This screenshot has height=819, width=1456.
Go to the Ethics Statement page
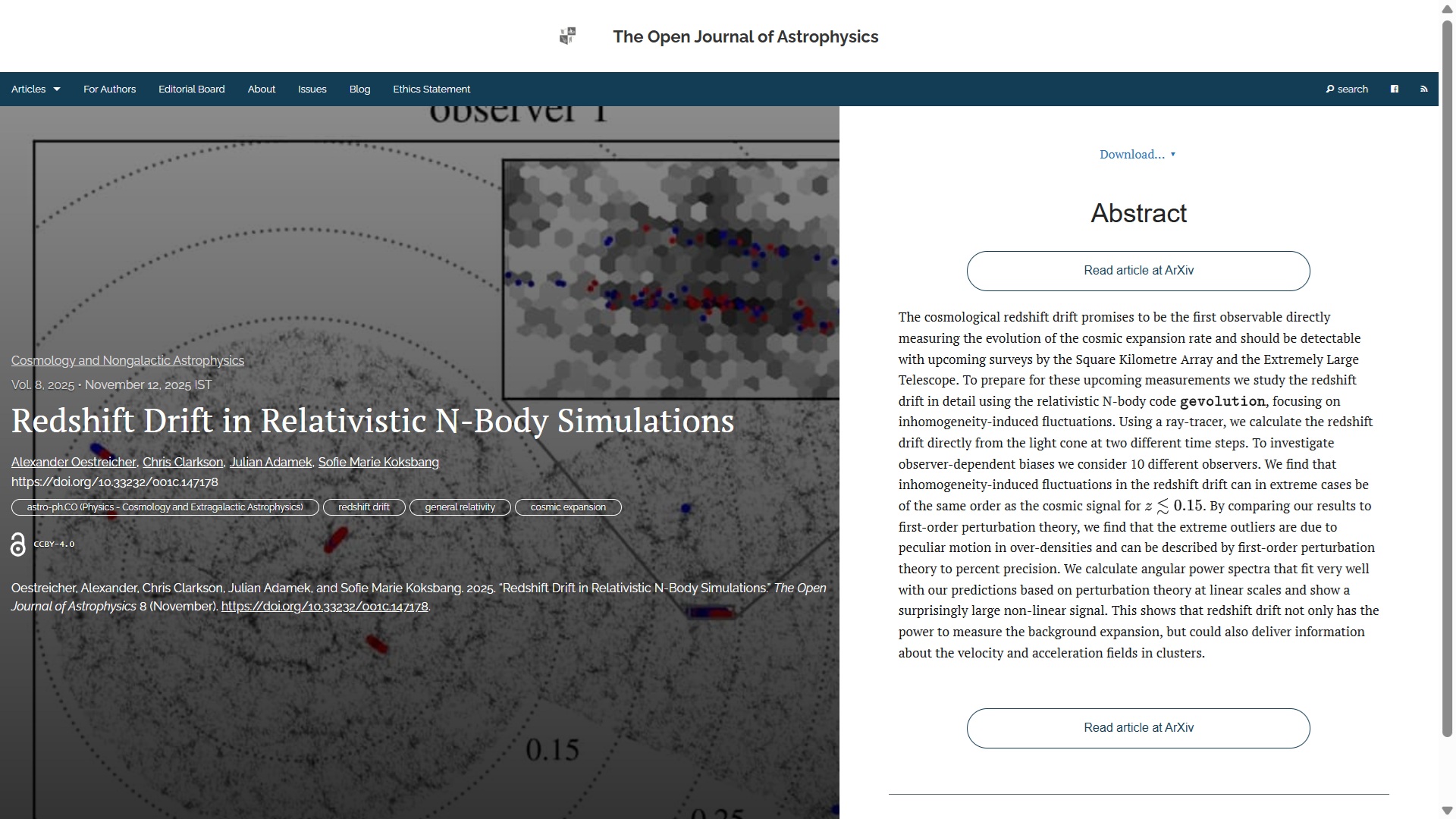(x=431, y=89)
